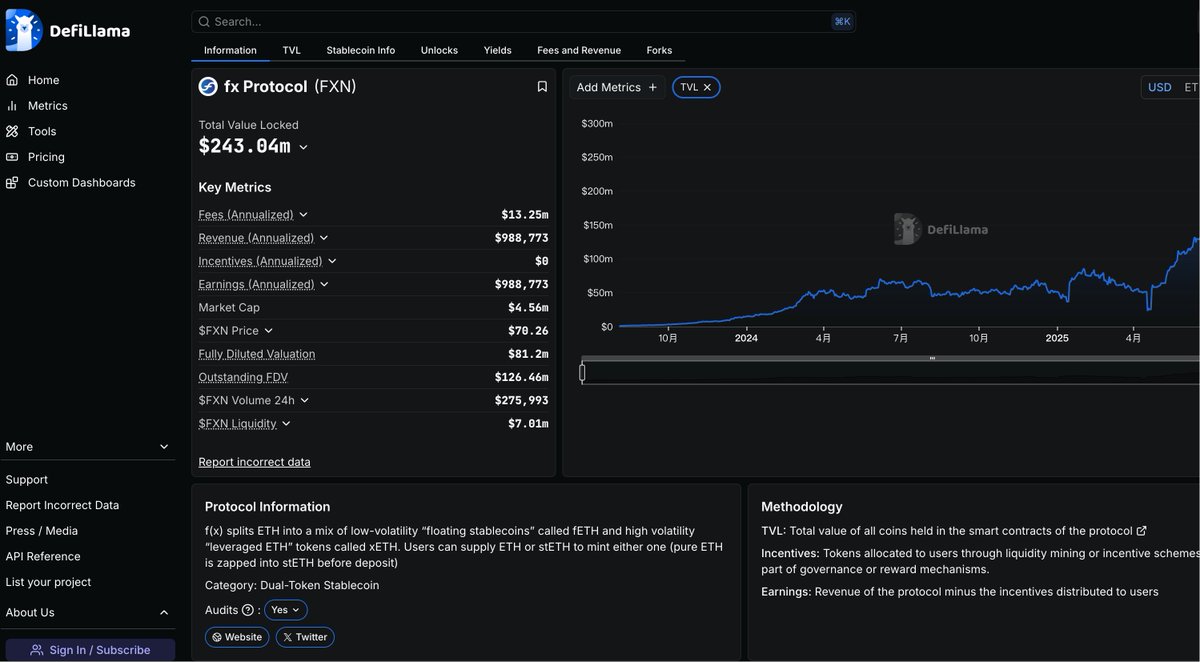Click the fx Protocol logo icon
Screen dimensions: 1200x662
tap(208, 87)
